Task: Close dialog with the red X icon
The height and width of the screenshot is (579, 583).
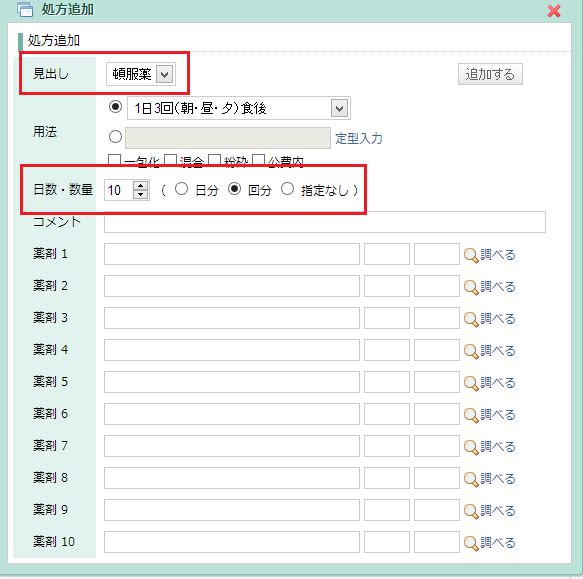Action: (554, 11)
